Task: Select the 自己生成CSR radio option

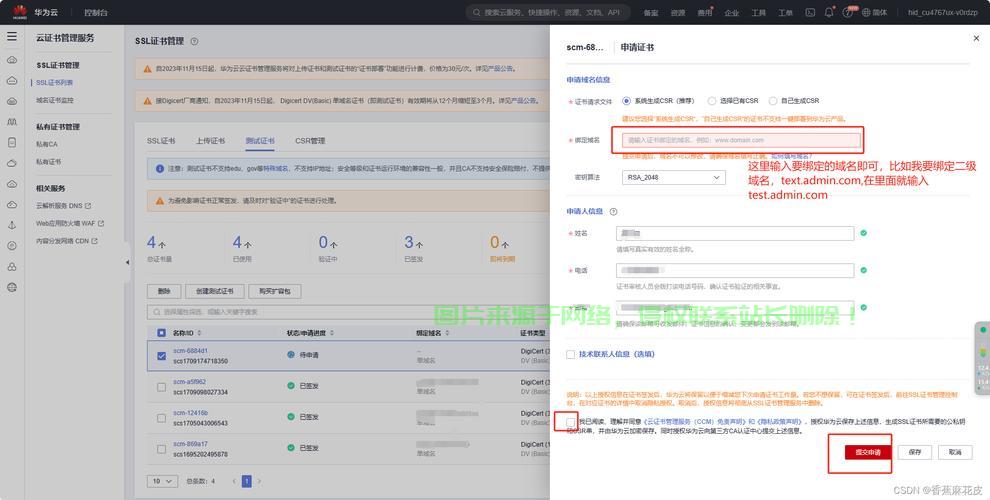Action: point(773,100)
